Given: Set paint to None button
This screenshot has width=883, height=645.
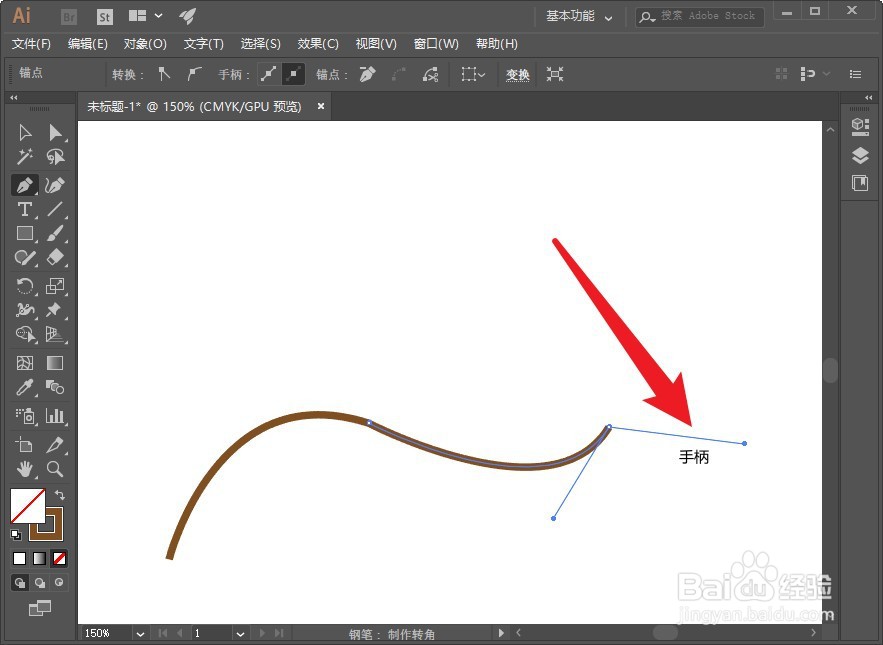Looking at the screenshot, I should coord(59,558).
